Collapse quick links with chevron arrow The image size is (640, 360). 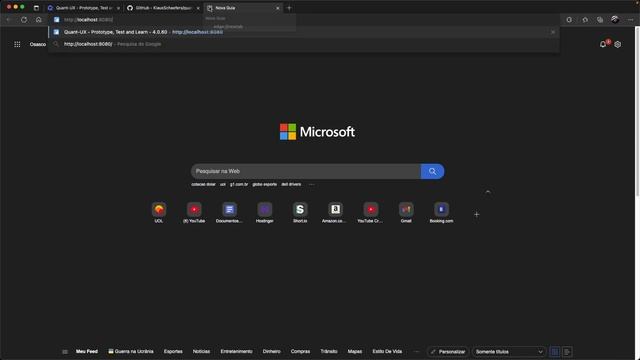coord(488,192)
